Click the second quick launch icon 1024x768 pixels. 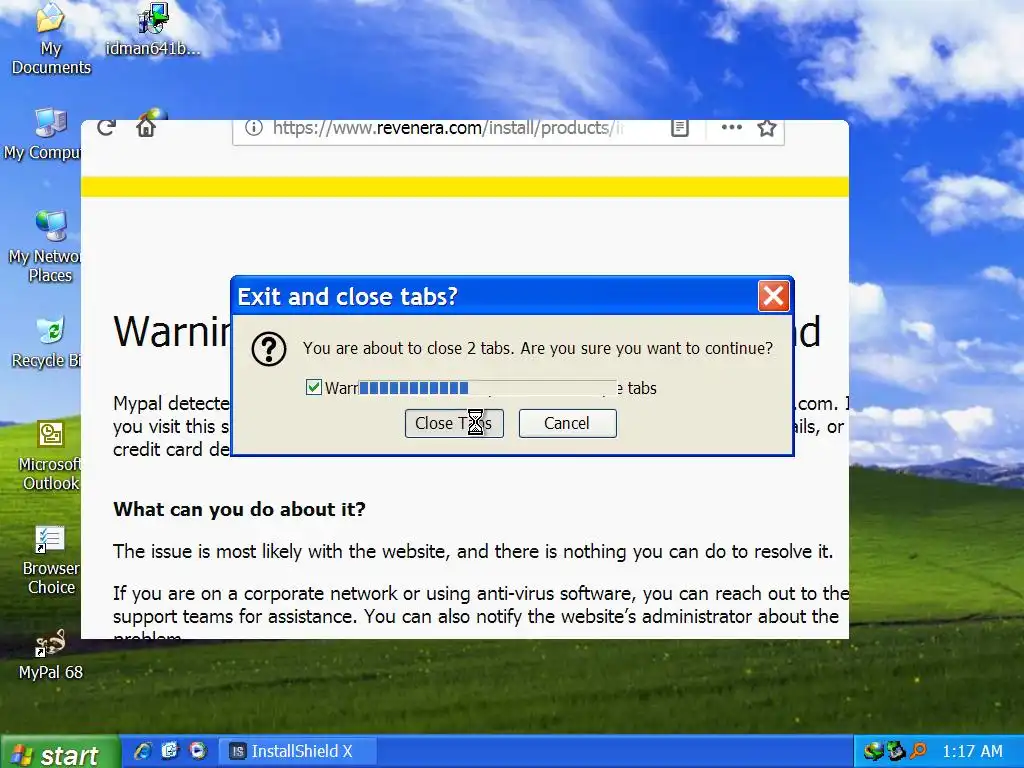coord(170,752)
